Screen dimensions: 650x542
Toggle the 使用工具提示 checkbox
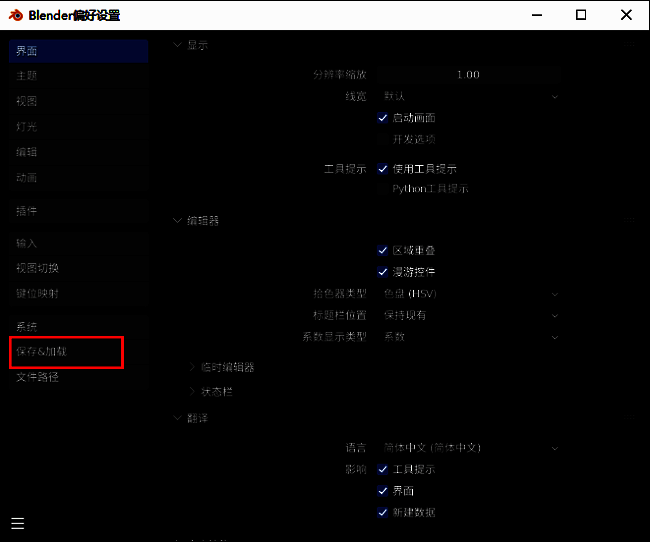pyautogui.click(x=383, y=169)
